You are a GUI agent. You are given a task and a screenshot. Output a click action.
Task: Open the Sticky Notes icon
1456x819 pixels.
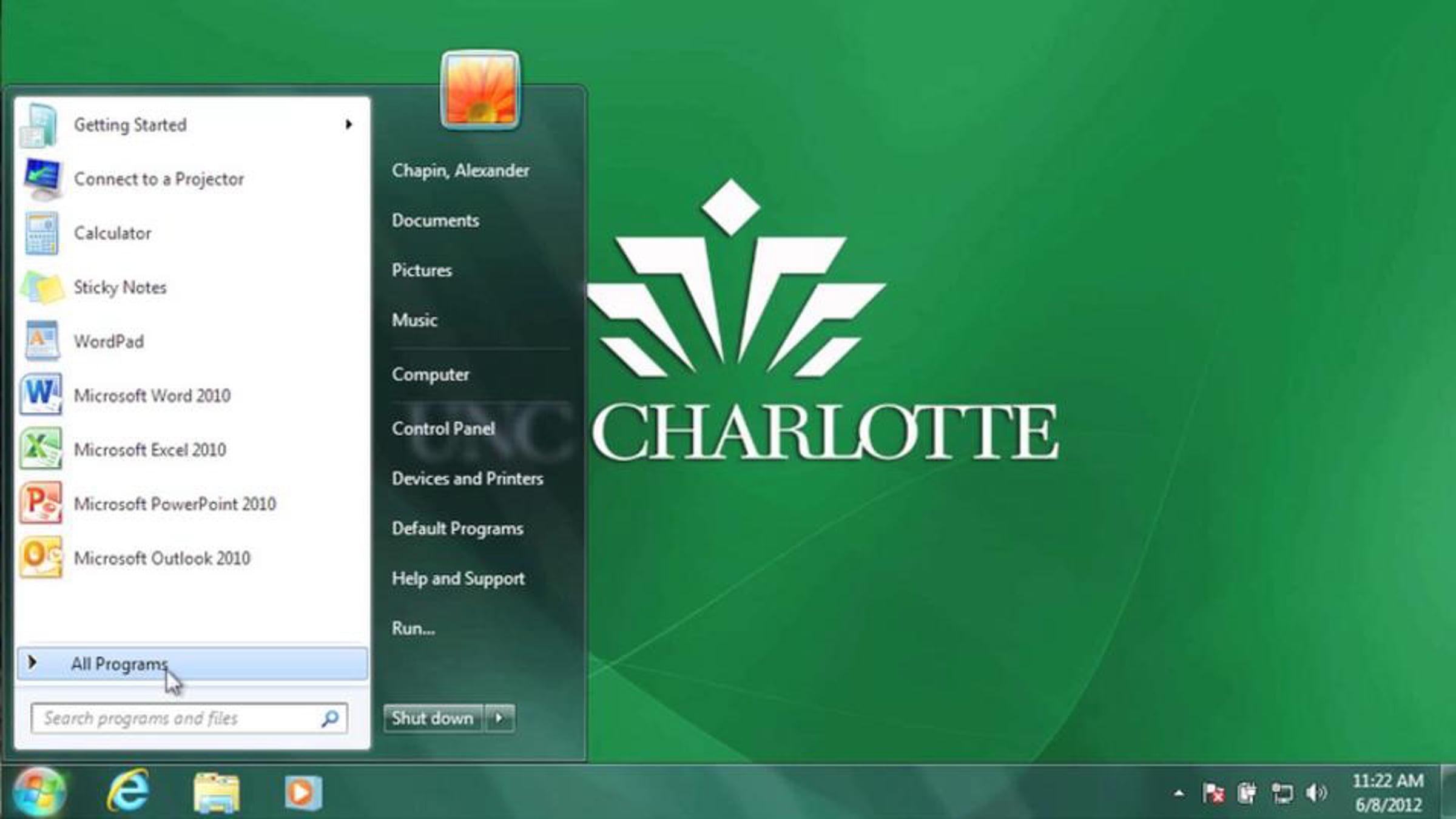tap(40, 287)
